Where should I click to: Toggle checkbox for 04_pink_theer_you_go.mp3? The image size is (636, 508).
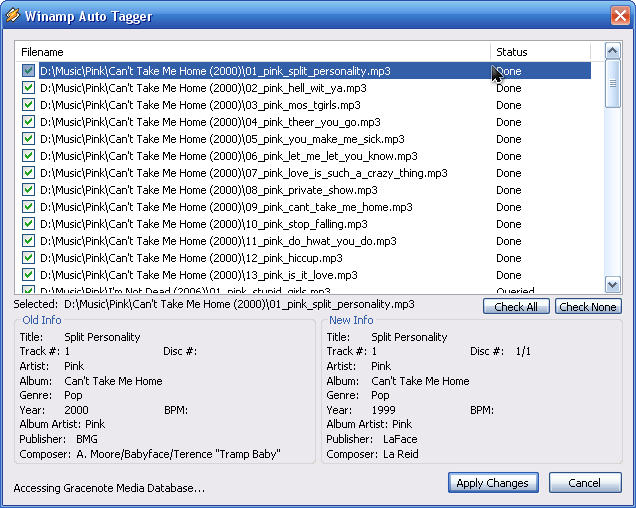28,122
